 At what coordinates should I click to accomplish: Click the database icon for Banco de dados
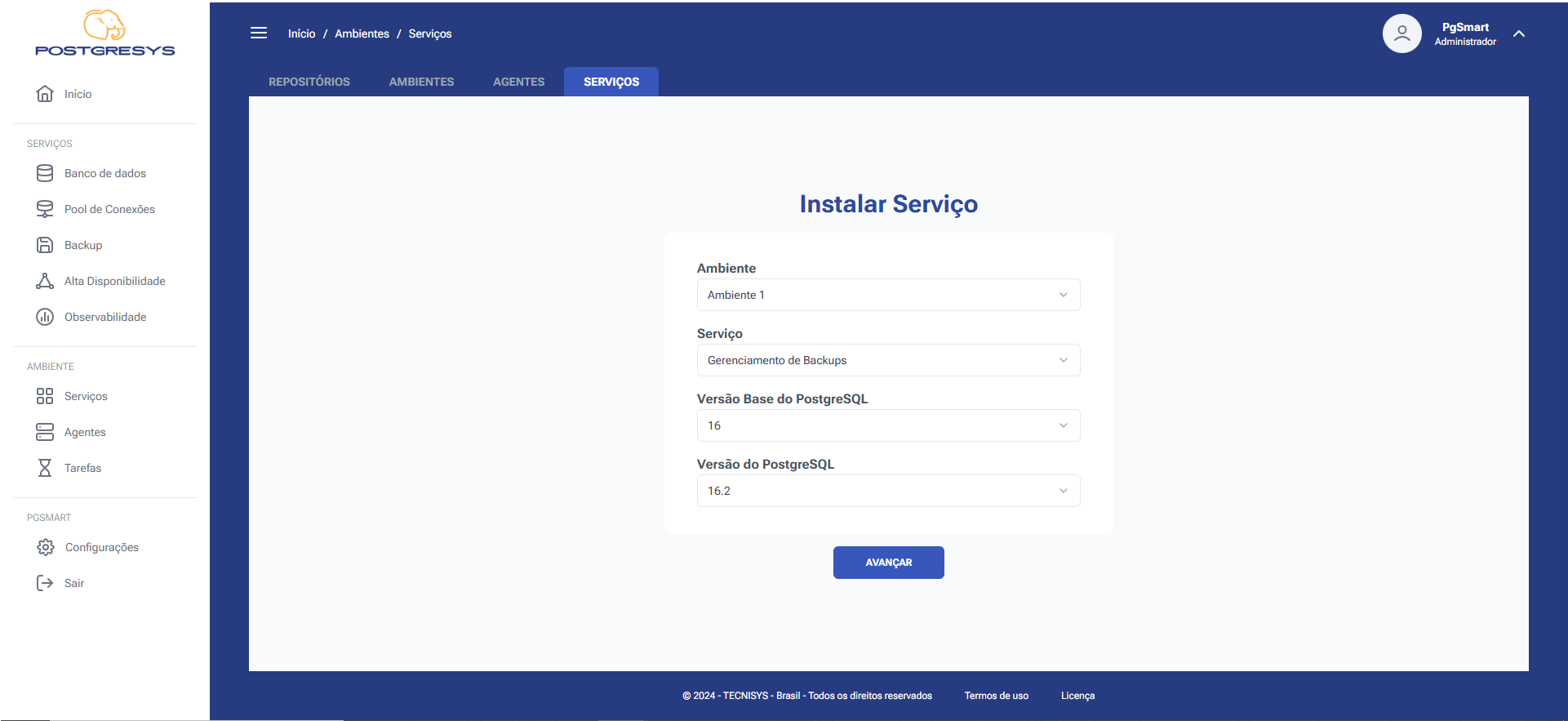(x=45, y=173)
